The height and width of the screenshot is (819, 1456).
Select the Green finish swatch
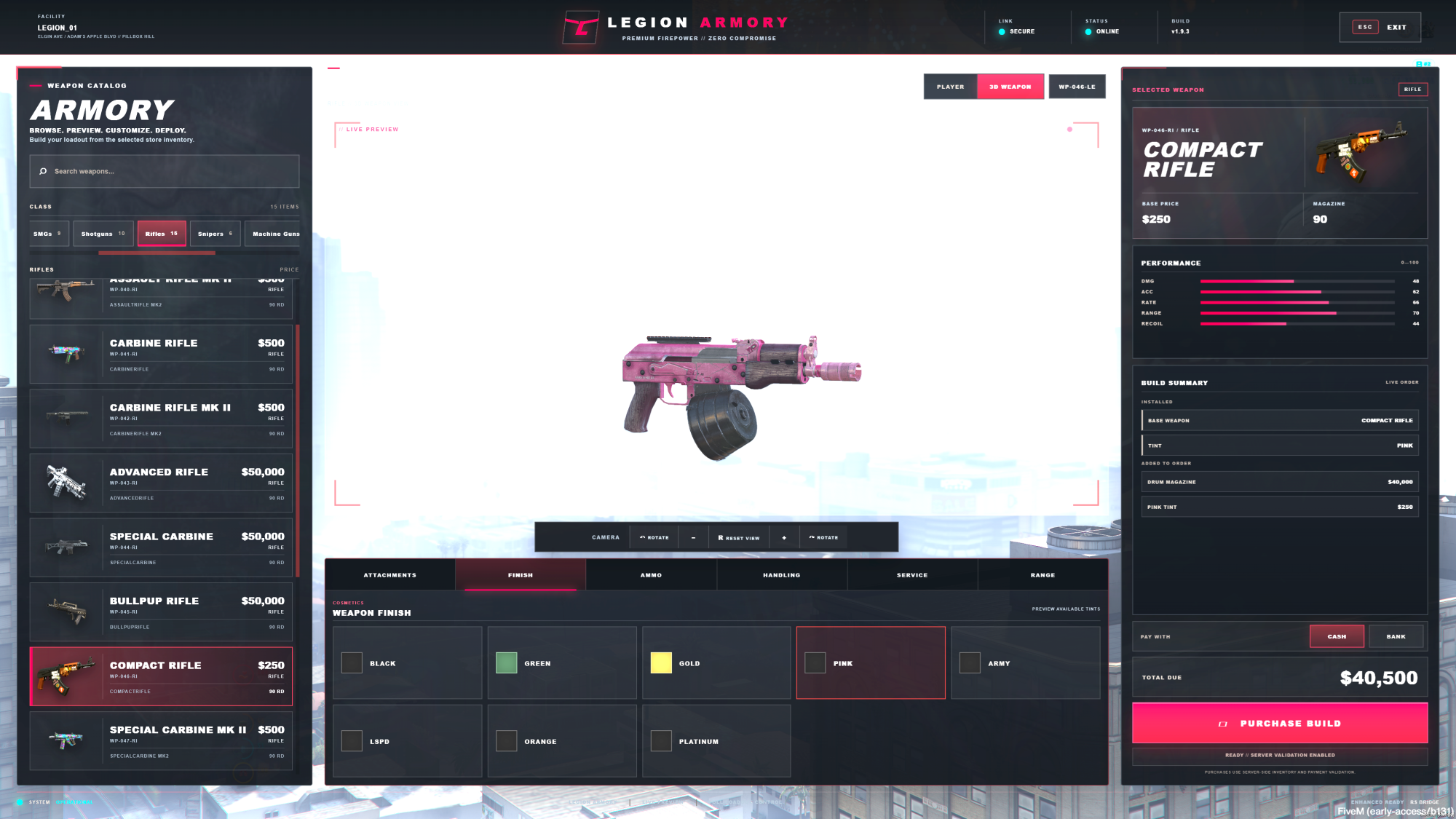[x=506, y=662]
